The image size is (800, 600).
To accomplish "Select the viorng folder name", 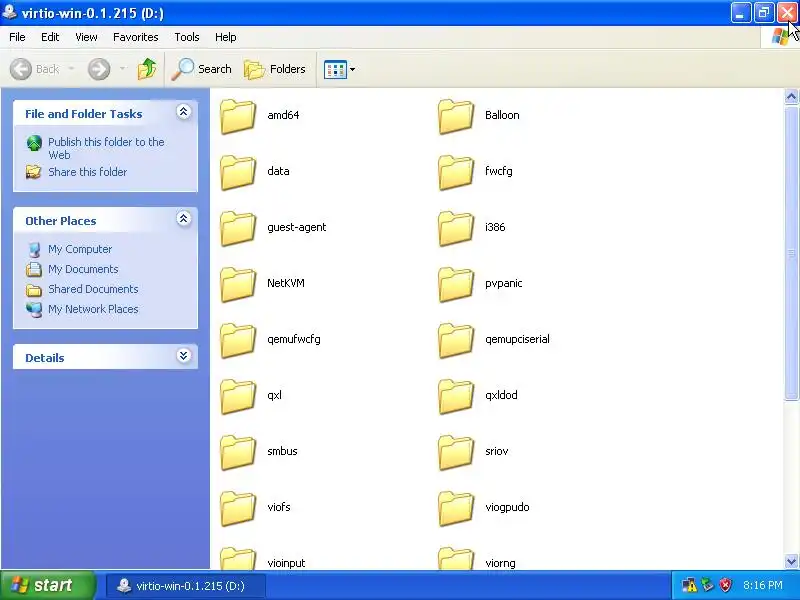I will pos(500,563).
